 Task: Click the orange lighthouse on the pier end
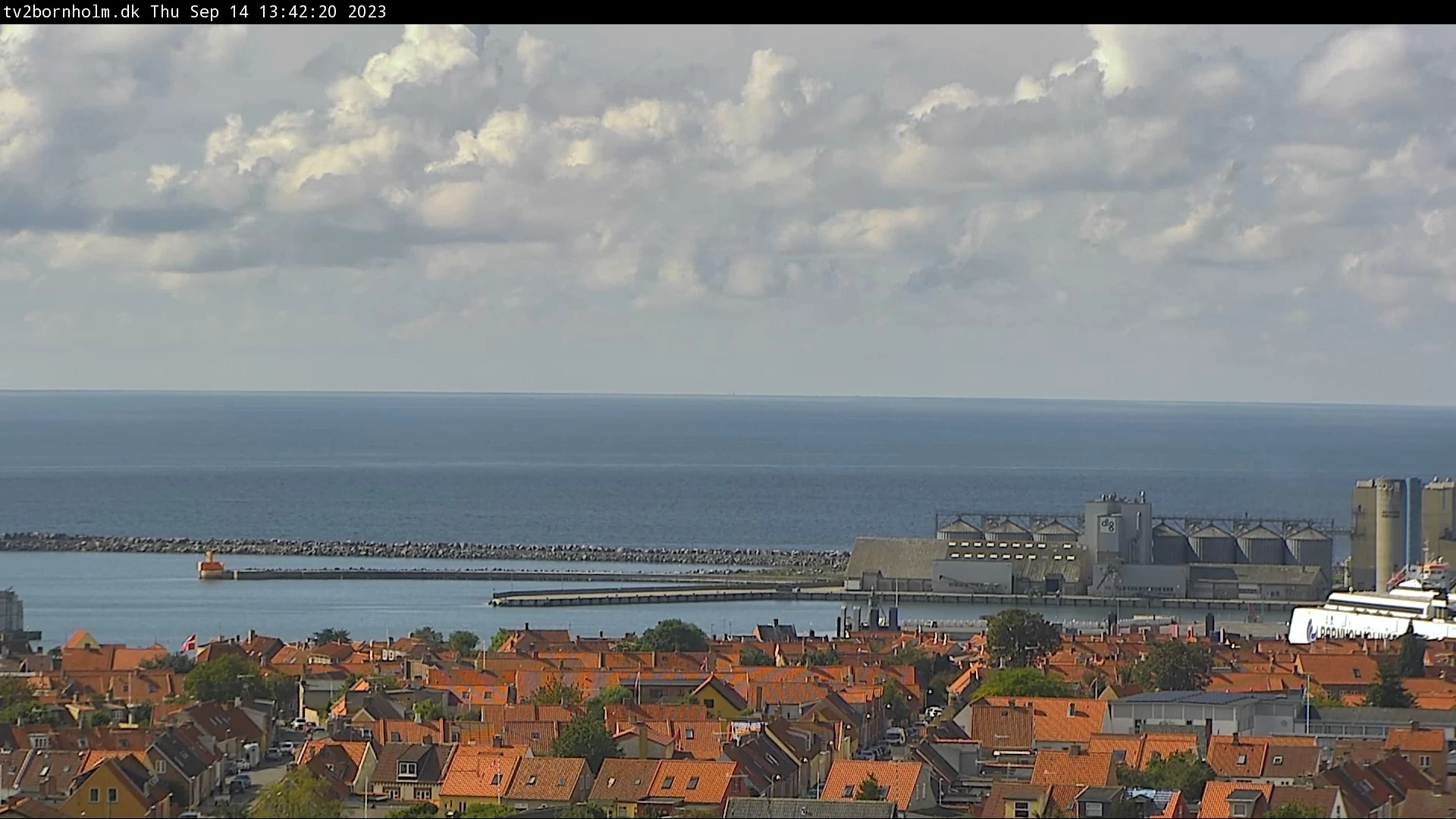(x=211, y=566)
